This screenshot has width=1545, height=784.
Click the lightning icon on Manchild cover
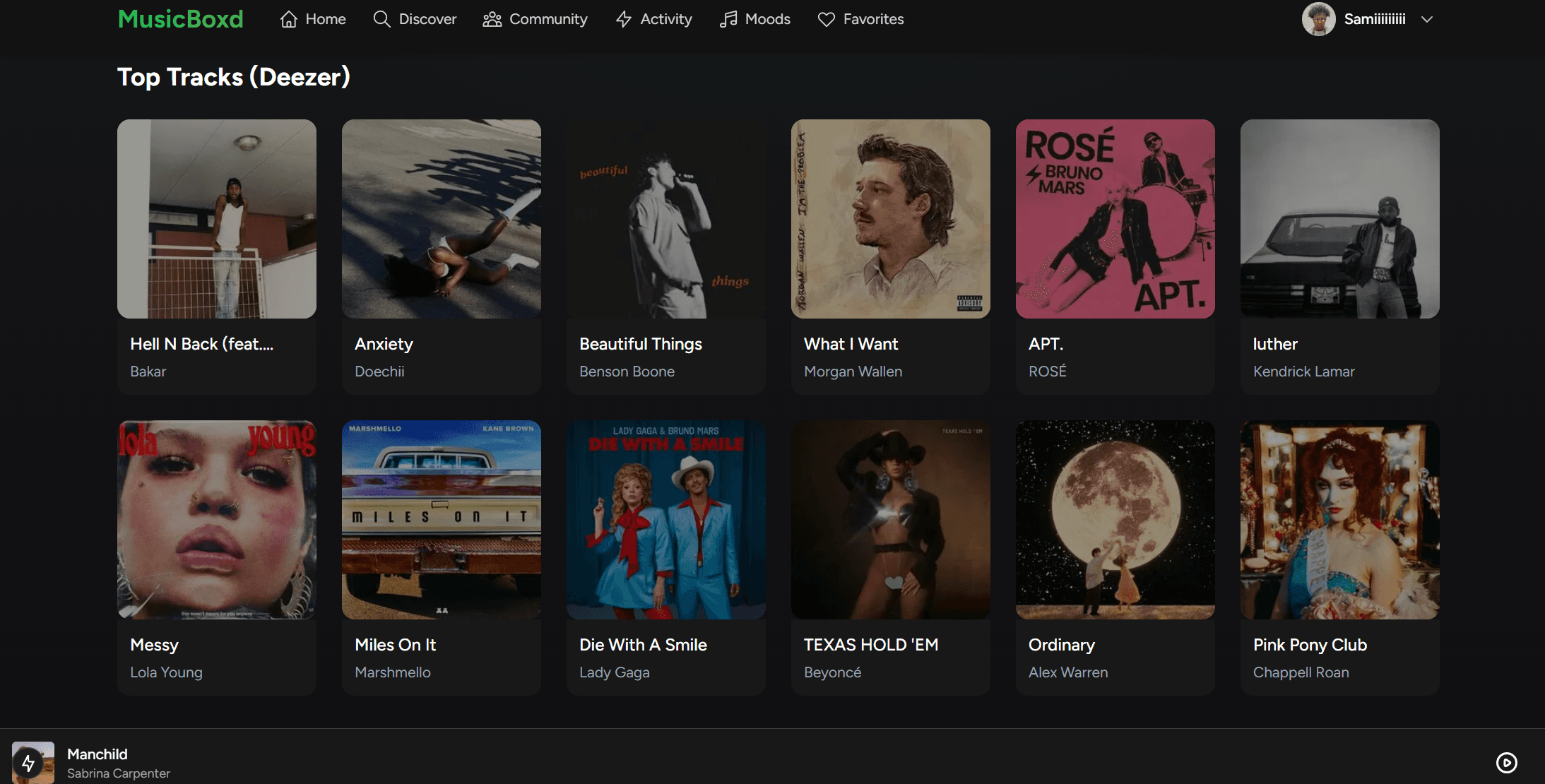(28, 763)
